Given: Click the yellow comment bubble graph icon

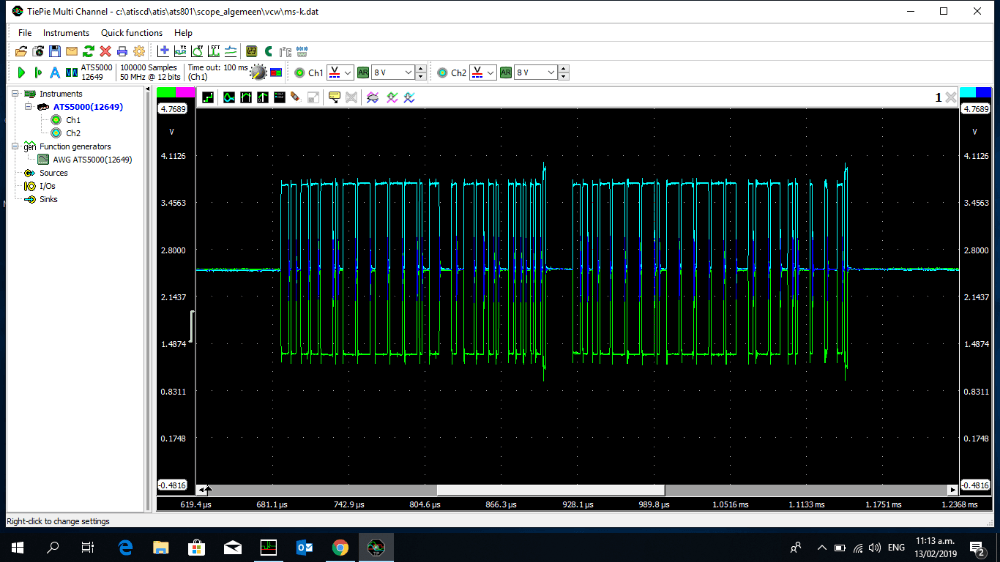Looking at the screenshot, I should [334, 97].
